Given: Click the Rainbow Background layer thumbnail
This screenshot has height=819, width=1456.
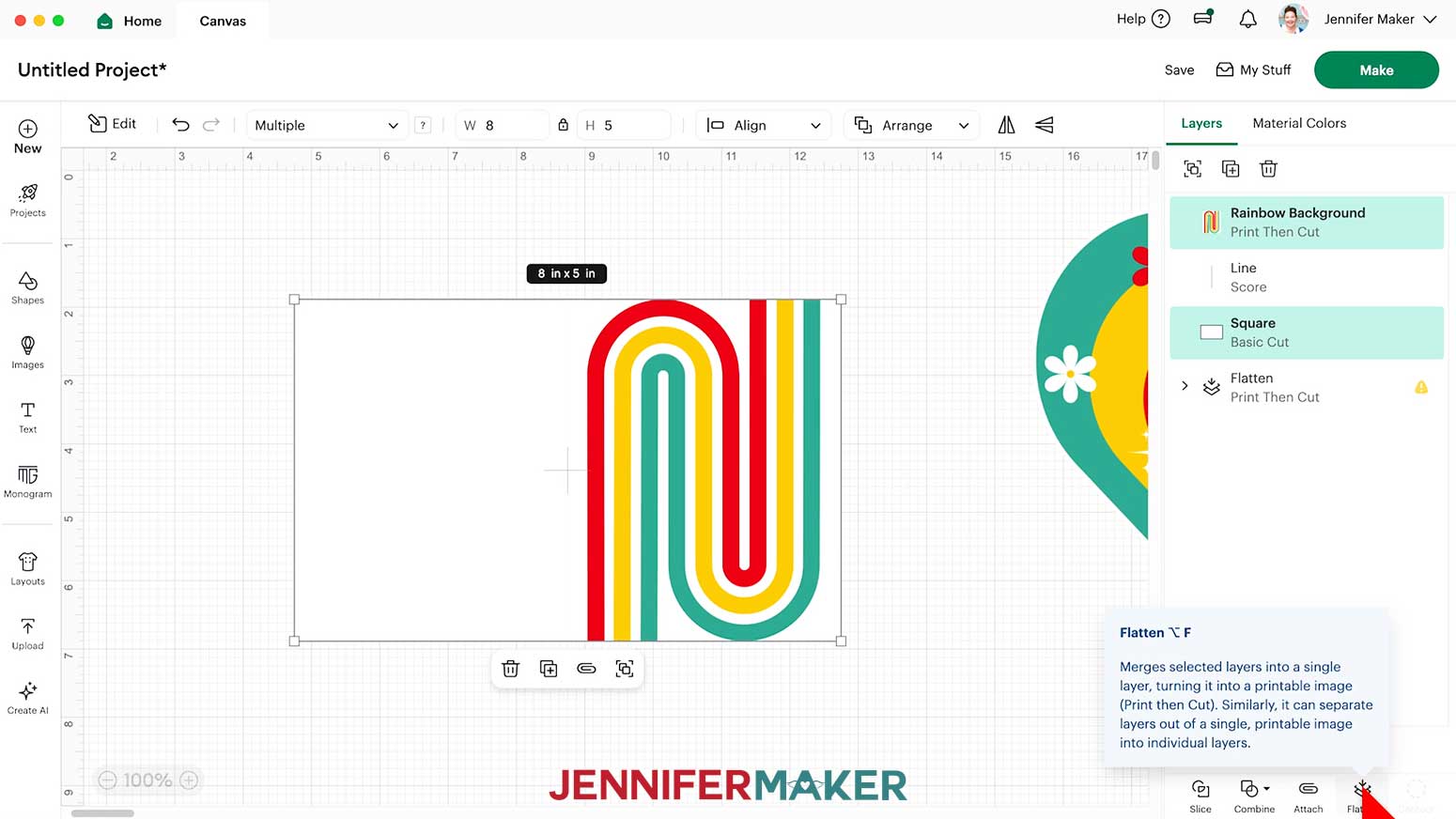Looking at the screenshot, I should tap(1211, 223).
